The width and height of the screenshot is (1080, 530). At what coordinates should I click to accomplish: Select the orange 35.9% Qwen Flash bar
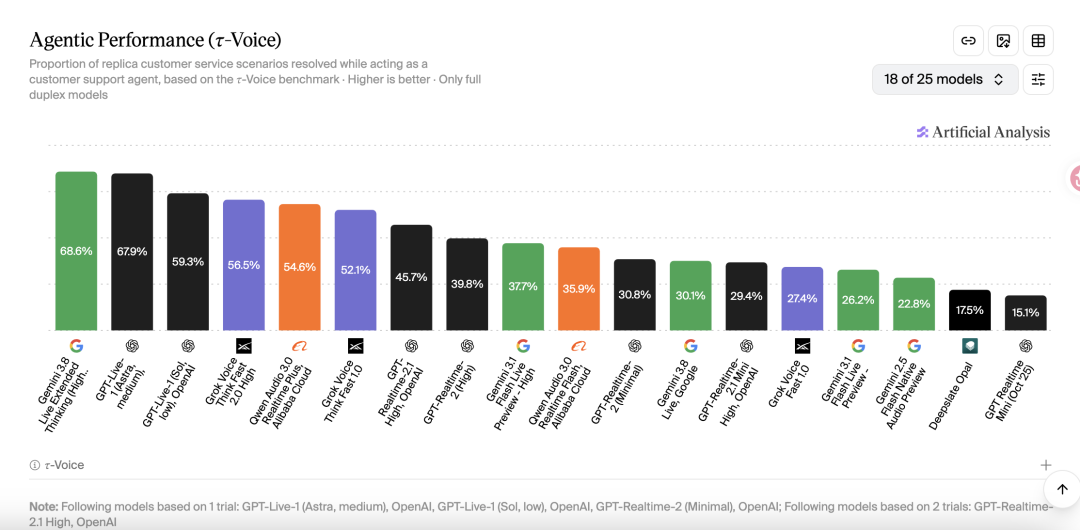(579, 289)
